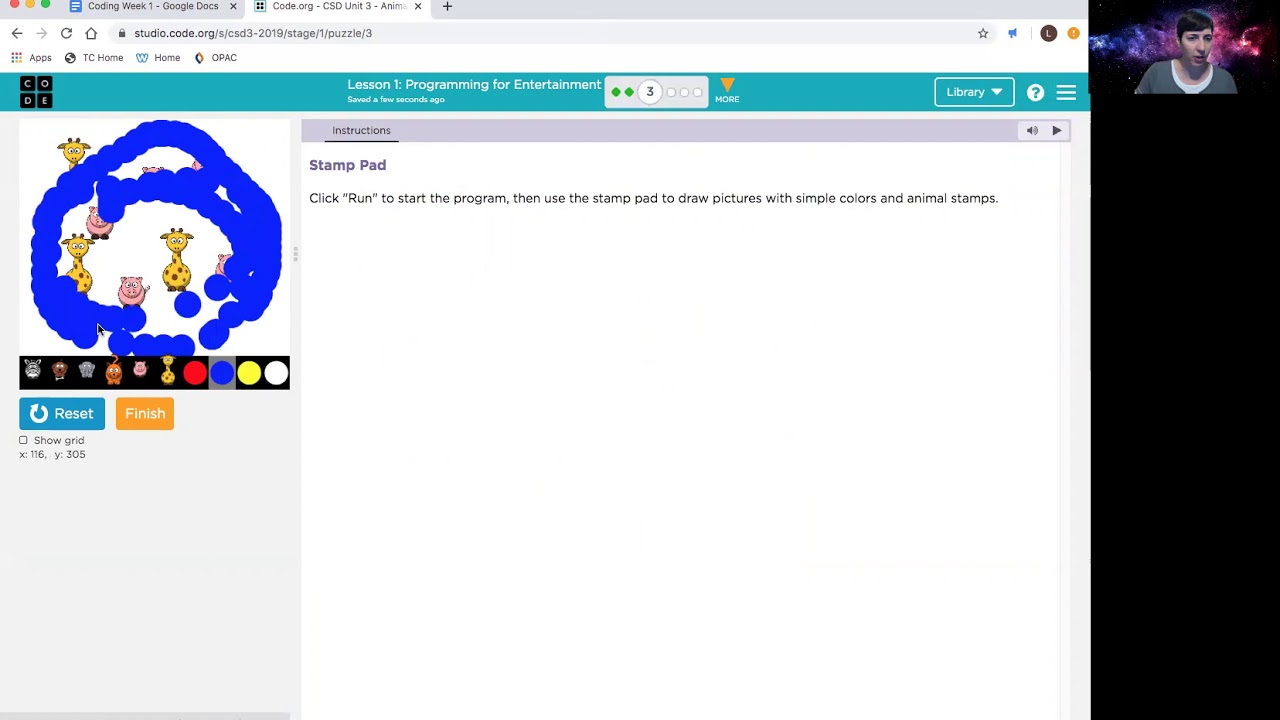
Task: Pick the yellow paint color
Action: click(x=249, y=373)
